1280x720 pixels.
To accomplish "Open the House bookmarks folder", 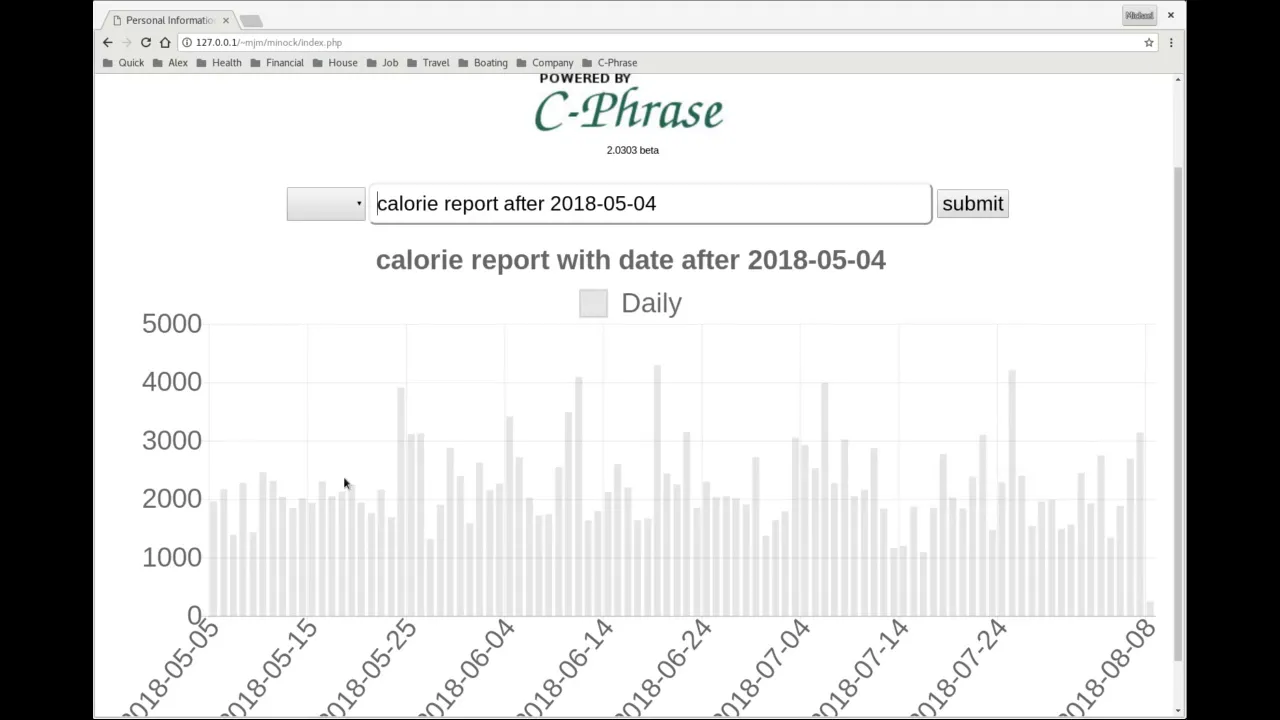I will pos(335,62).
